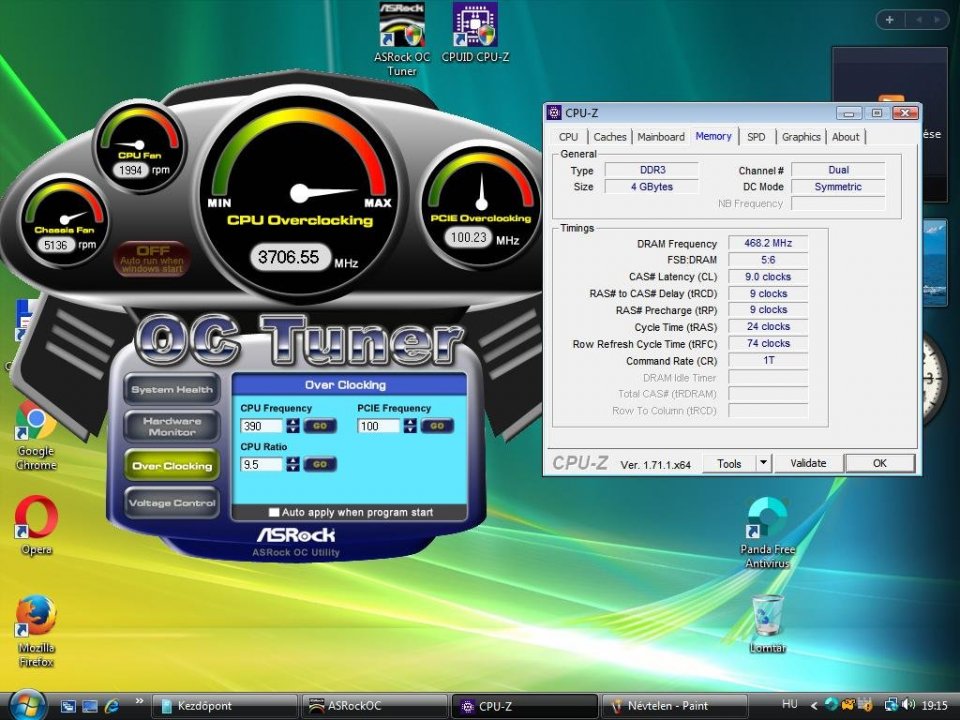Image resolution: width=960 pixels, height=720 pixels.
Task: Click the sidebar gadget add plus button
Action: click(x=890, y=20)
